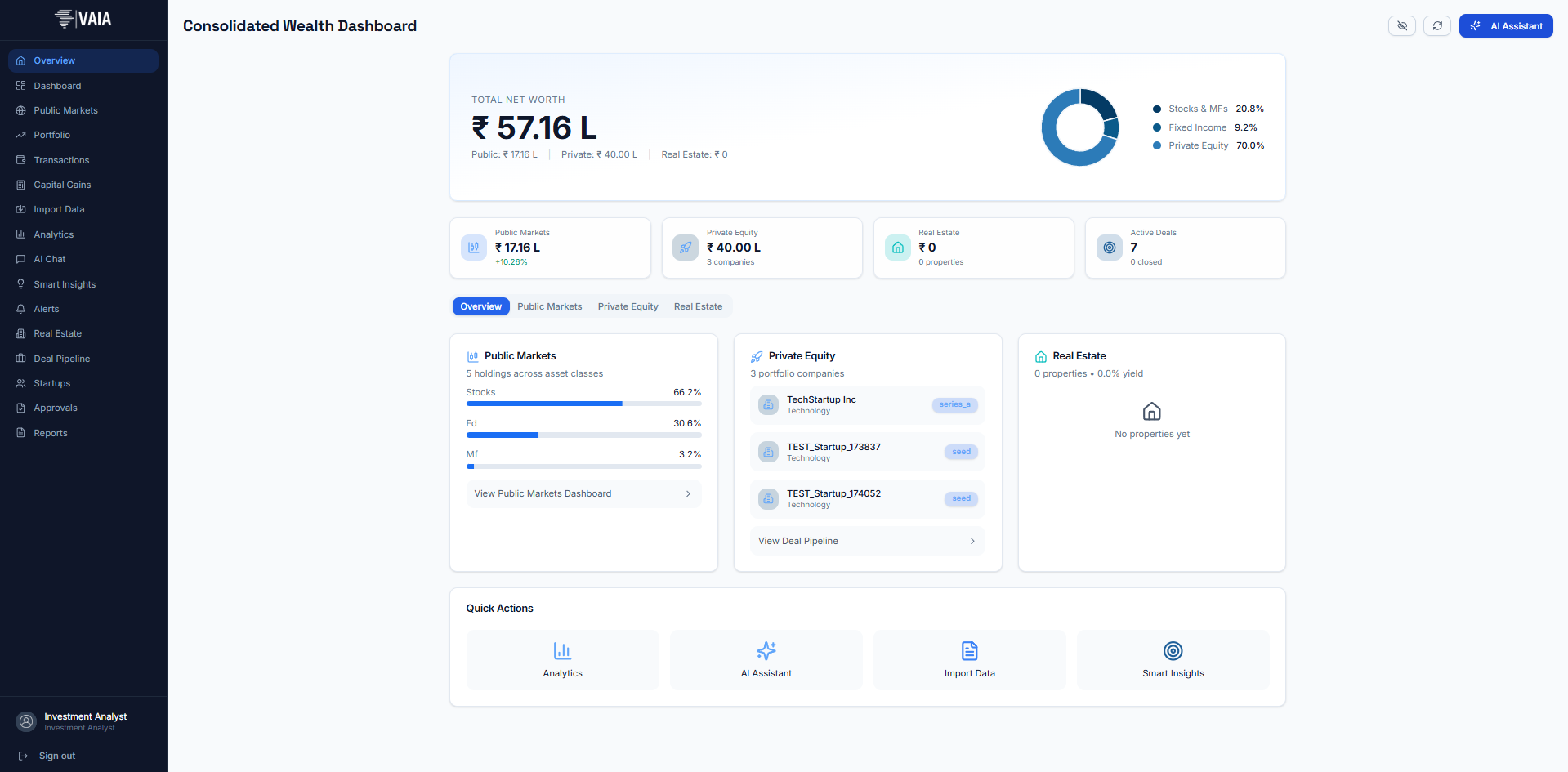The height and width of the screenshot is (772, 1568).
Task: Expand View Deal Pipeline chevron
Action: click(x=972, y=542)
